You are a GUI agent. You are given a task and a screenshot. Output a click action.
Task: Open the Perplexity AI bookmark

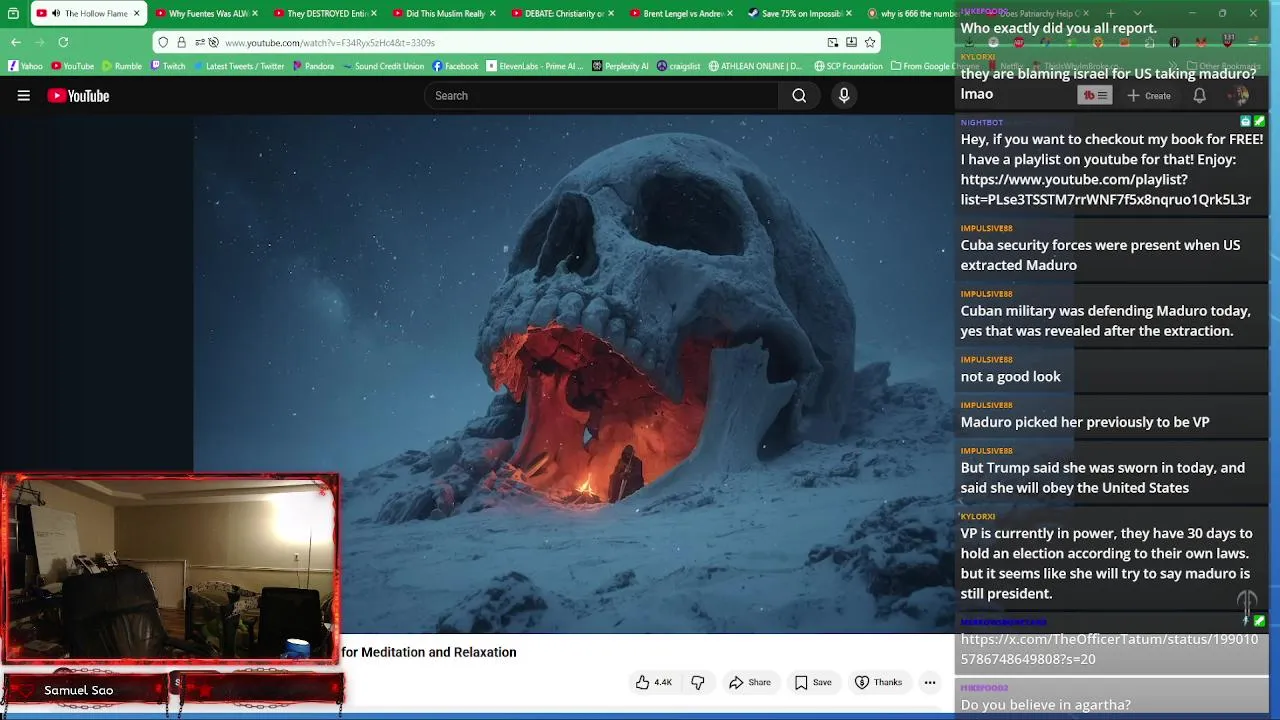(620, 66)
